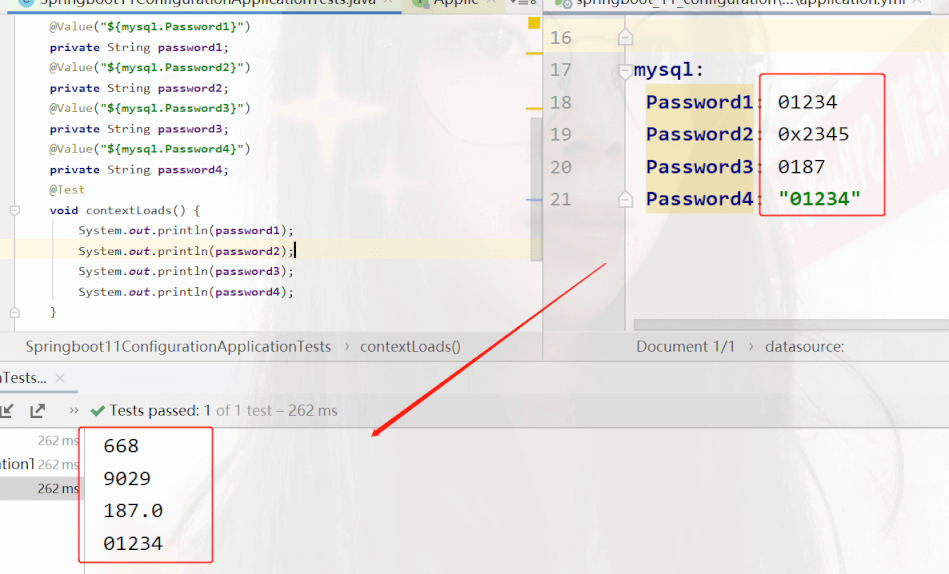This screenshot has width=949, height=574.
Task: Click the contextLoads() breadcrumb
Action: pyautogui.click(x=410, y=346)
